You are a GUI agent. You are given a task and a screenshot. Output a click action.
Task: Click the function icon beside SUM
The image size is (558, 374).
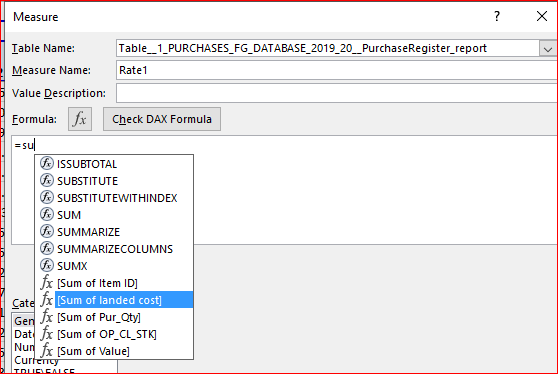(47, 214)
